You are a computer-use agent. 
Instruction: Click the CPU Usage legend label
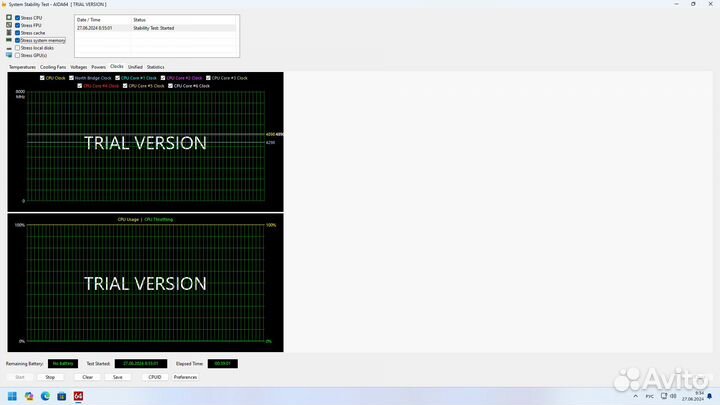coord(128,219)
